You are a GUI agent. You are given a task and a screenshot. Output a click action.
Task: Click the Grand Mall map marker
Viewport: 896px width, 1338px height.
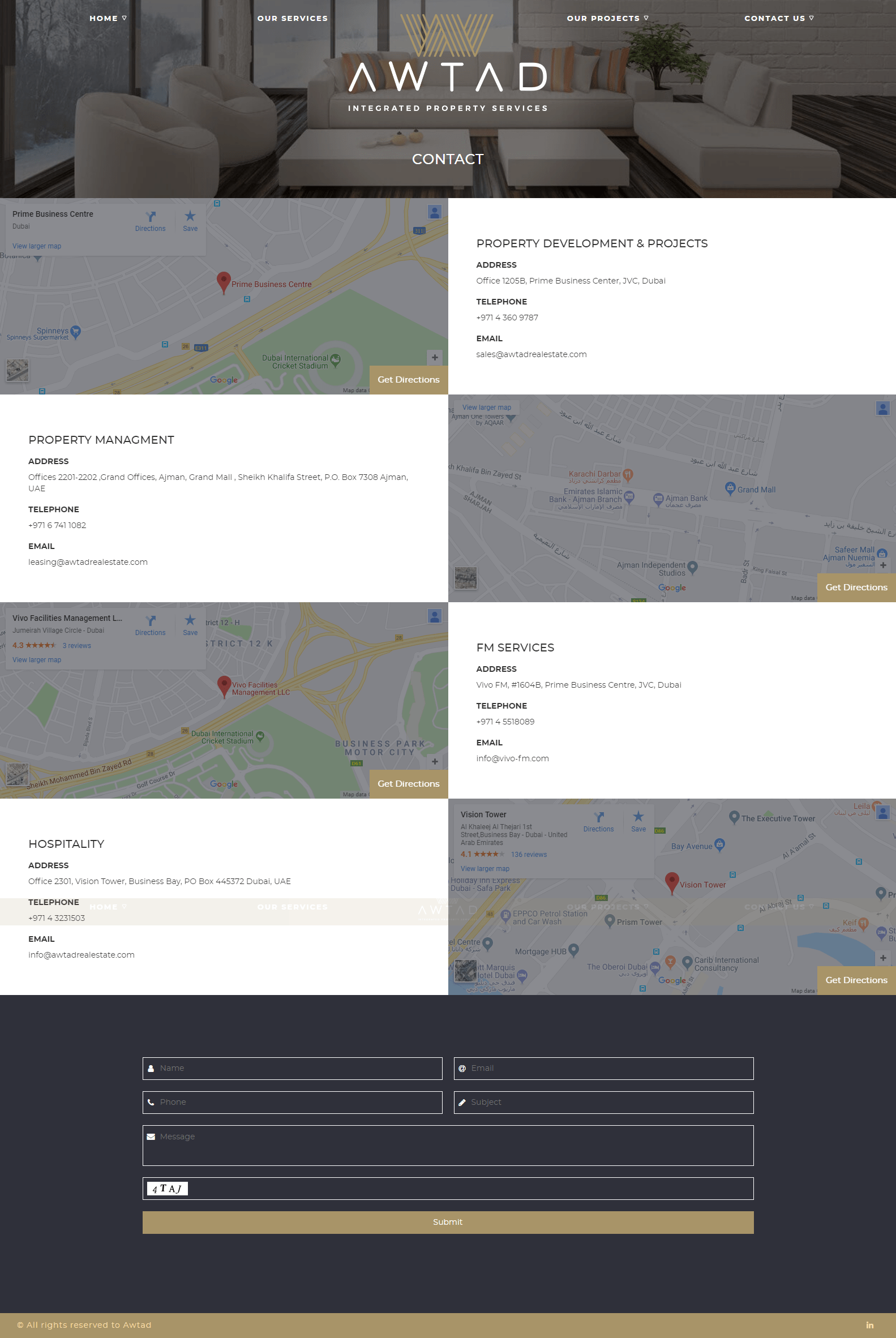coord(730,488)
